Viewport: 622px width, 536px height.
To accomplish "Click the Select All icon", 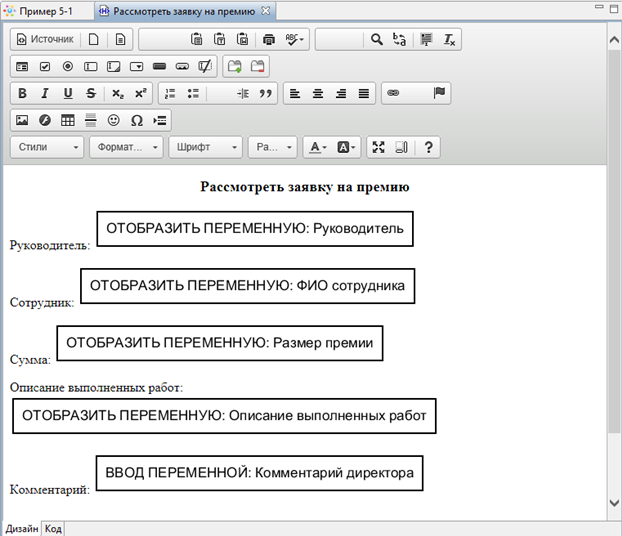I will pos(426,39).
